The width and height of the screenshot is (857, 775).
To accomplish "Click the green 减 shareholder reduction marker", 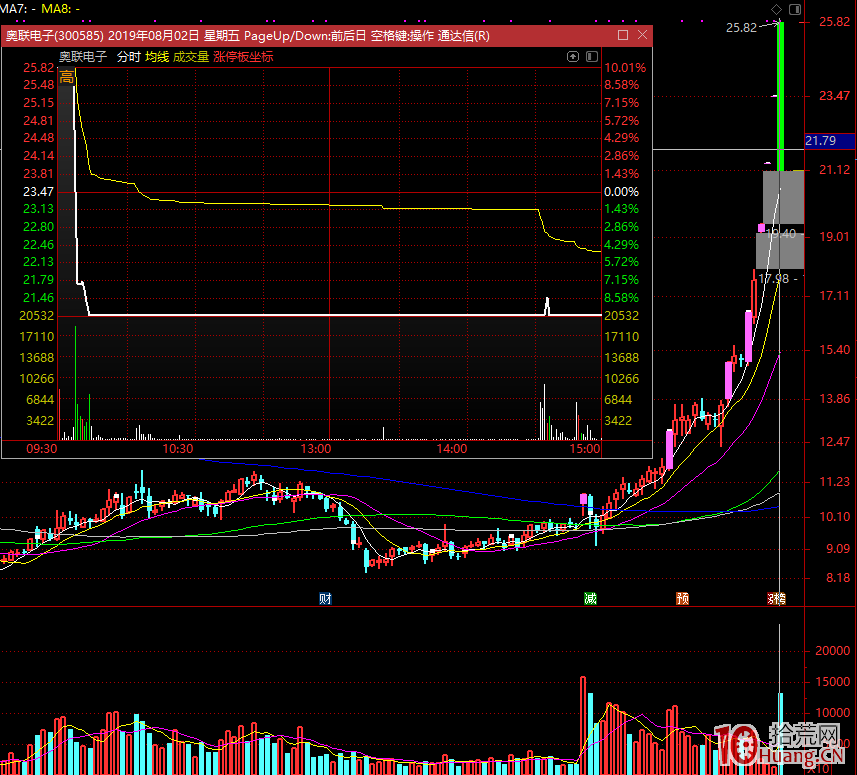I will (x=590, y=598).
